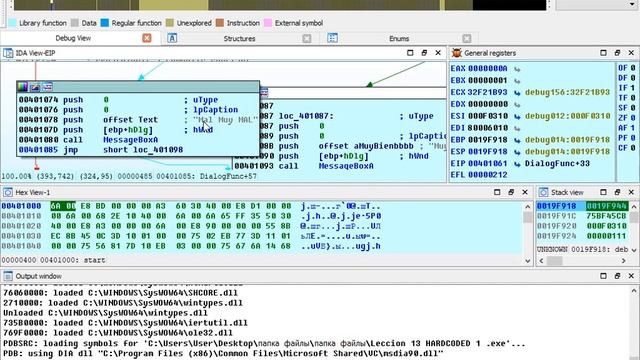Screen dimensions: 640x360
Task: Click Hex View-1 scrollbar down arrow
Action: 527,260
